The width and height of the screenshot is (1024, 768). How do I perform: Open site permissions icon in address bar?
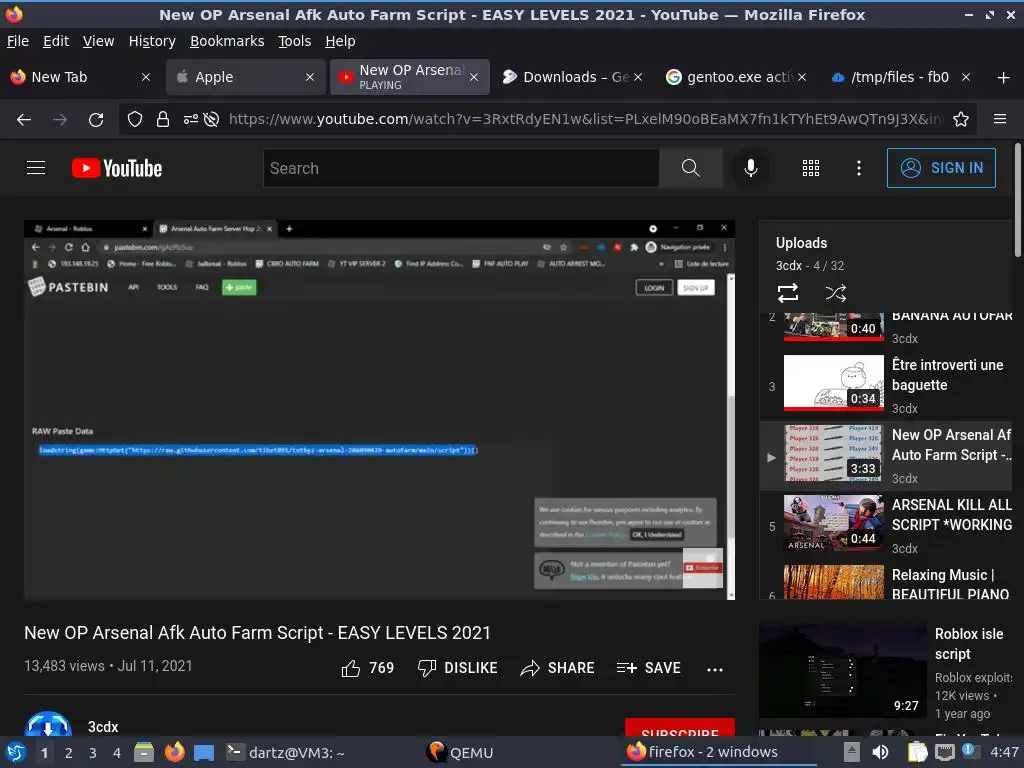pyautogui.click(x=191, y=120)
